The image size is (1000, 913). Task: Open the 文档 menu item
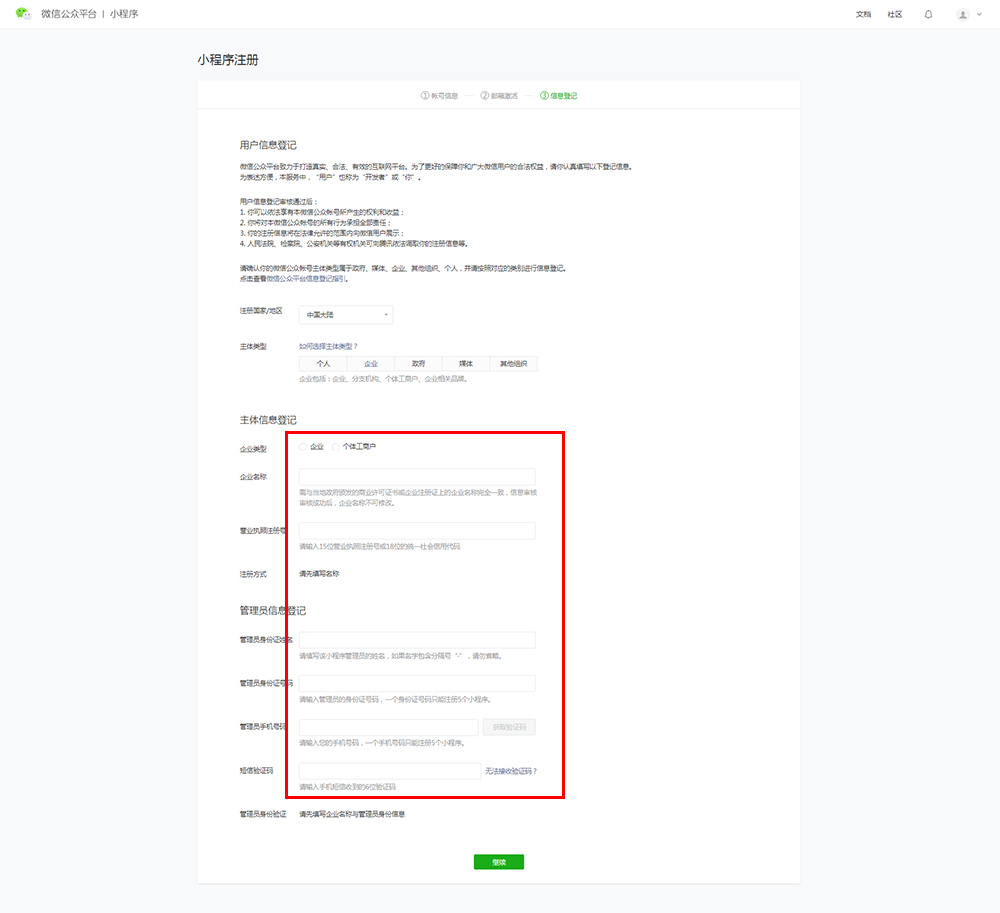click(863, 14)
